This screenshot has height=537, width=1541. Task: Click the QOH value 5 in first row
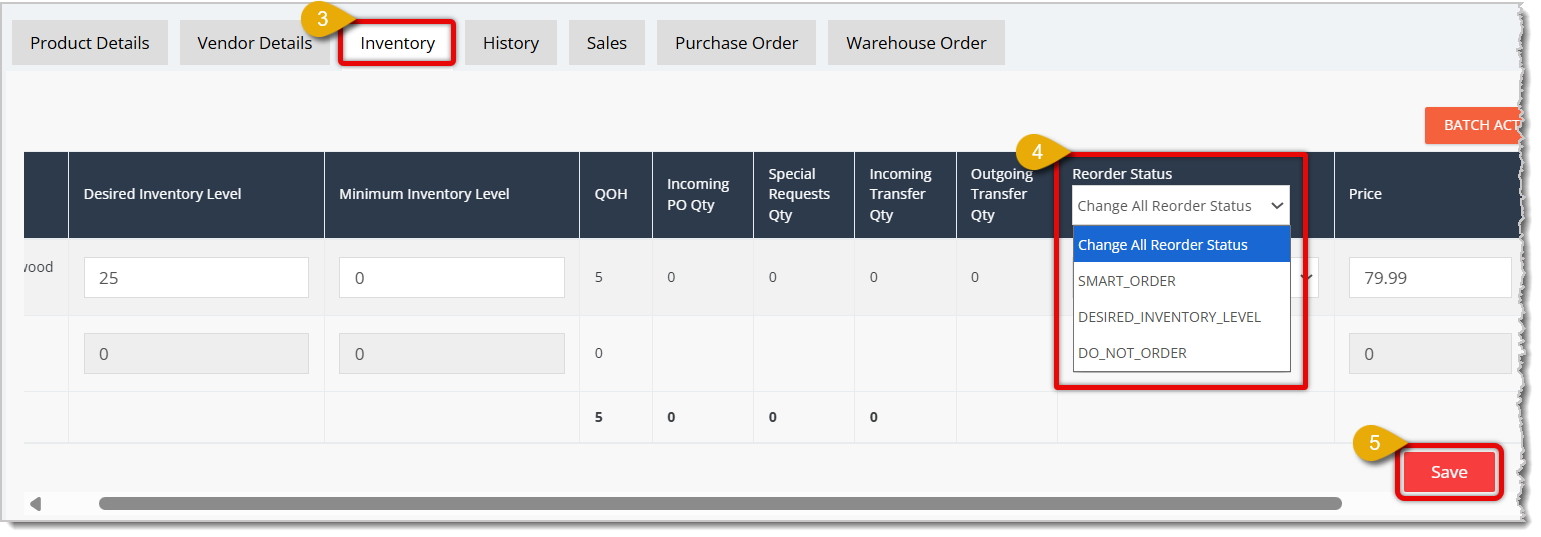pyautogui.click(x=599, y=277)
